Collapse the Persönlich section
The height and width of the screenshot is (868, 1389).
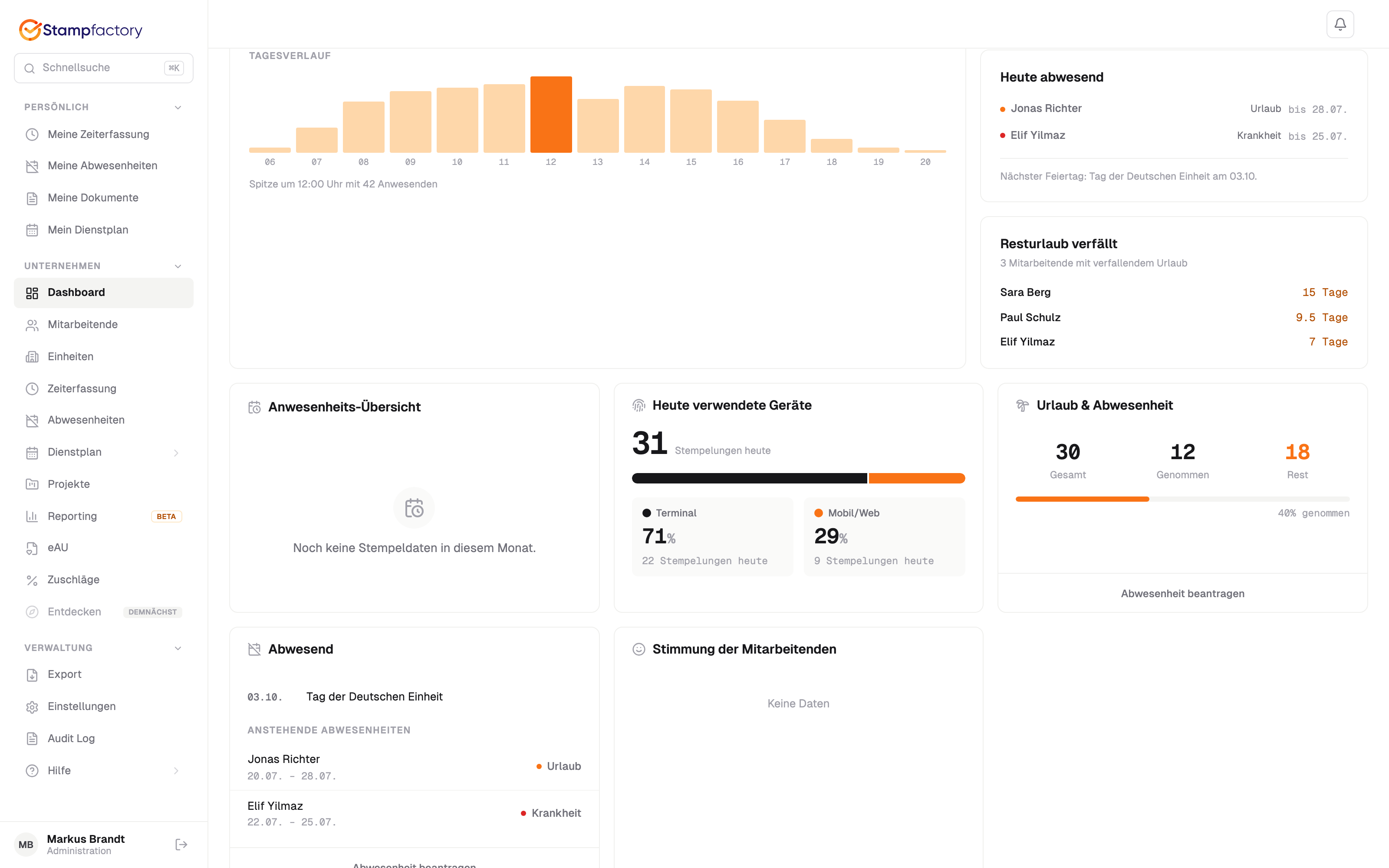click(x=178, y=107)
